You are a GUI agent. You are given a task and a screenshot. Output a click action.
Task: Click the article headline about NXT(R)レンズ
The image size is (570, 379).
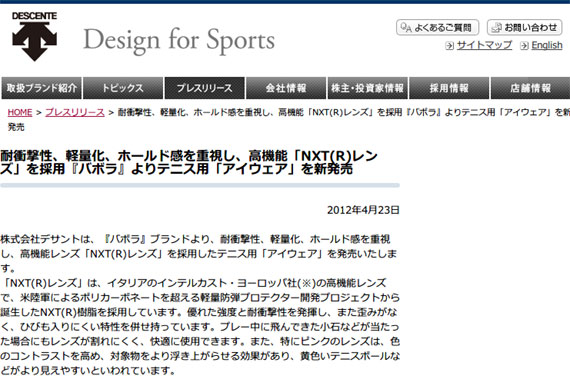point(189,162)
